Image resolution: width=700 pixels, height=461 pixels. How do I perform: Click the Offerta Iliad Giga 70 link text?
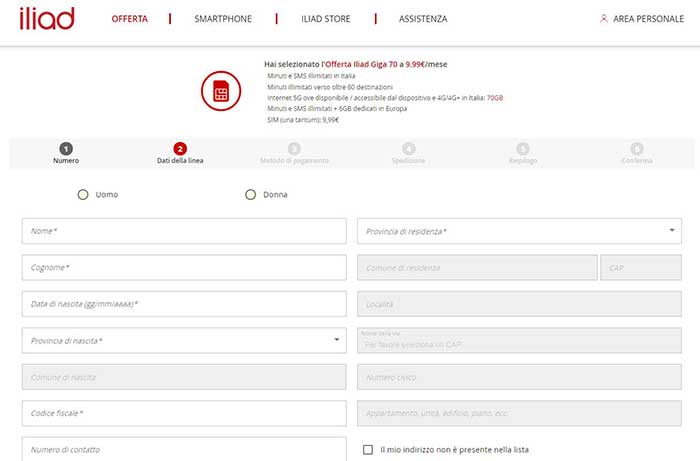(361, 64)
